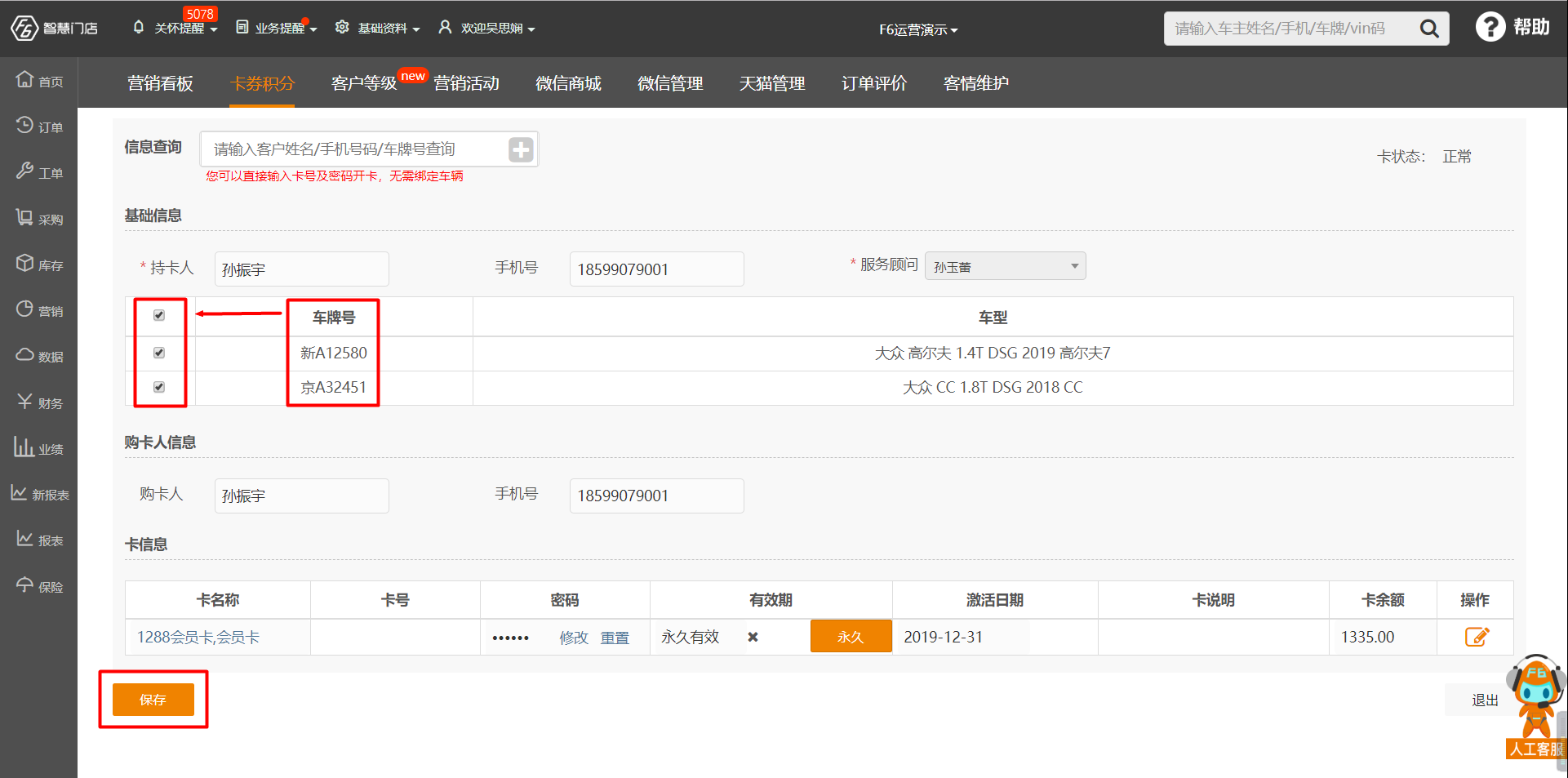Click the bell icon beside 关怀提醒
Viewport: 1568px width, 778px height.
click(138, 27)
